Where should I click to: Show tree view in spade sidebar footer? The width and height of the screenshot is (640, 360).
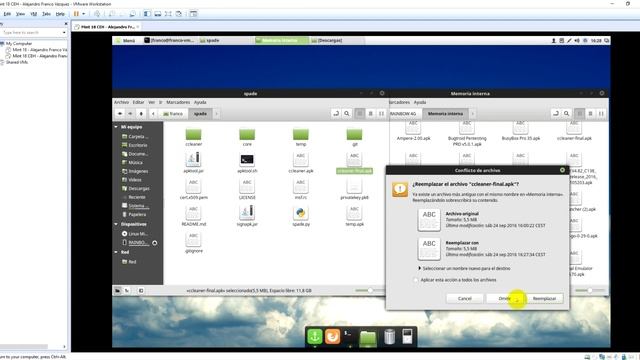click(x=127, y=291)
